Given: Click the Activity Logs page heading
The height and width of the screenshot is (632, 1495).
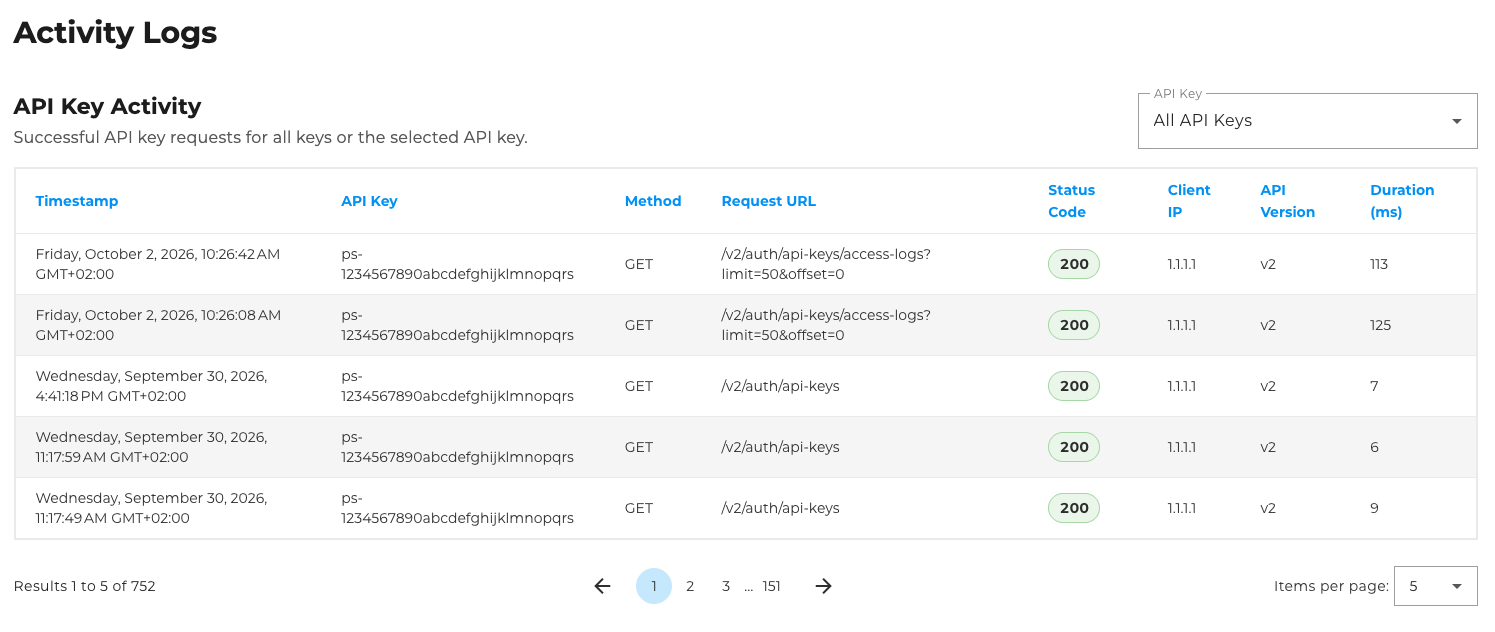Looking at the screenshot, I should click(115, 32).
